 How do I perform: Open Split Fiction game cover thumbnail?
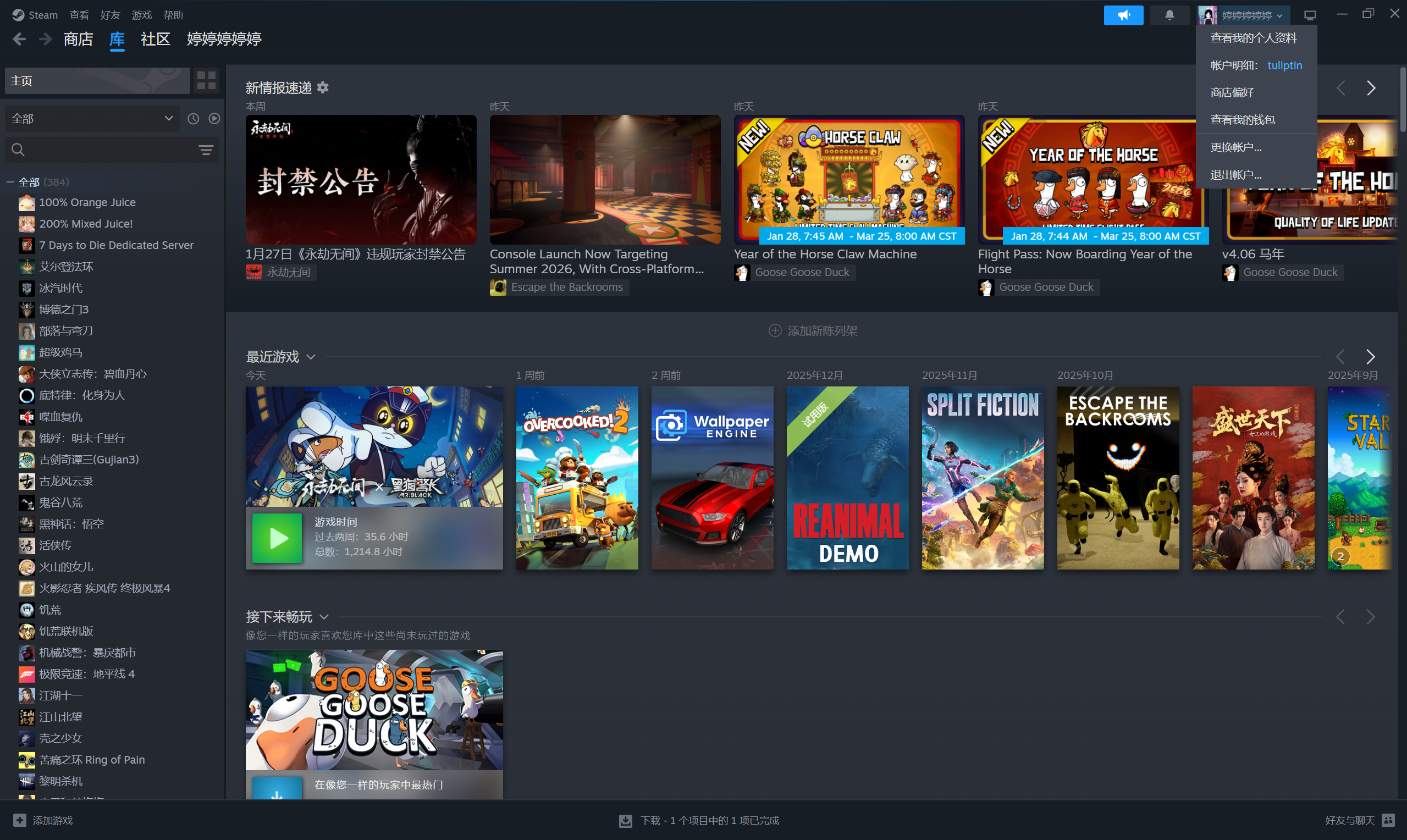[983, 478]
